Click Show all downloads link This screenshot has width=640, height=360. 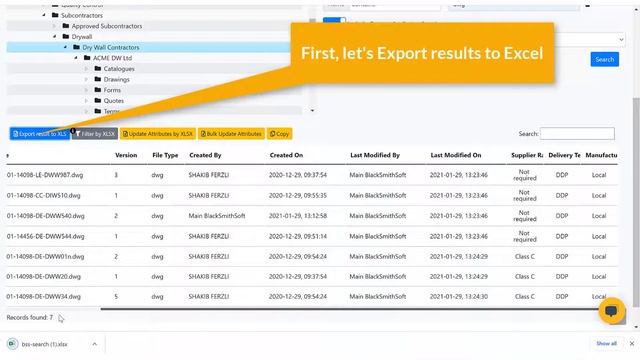606,343
